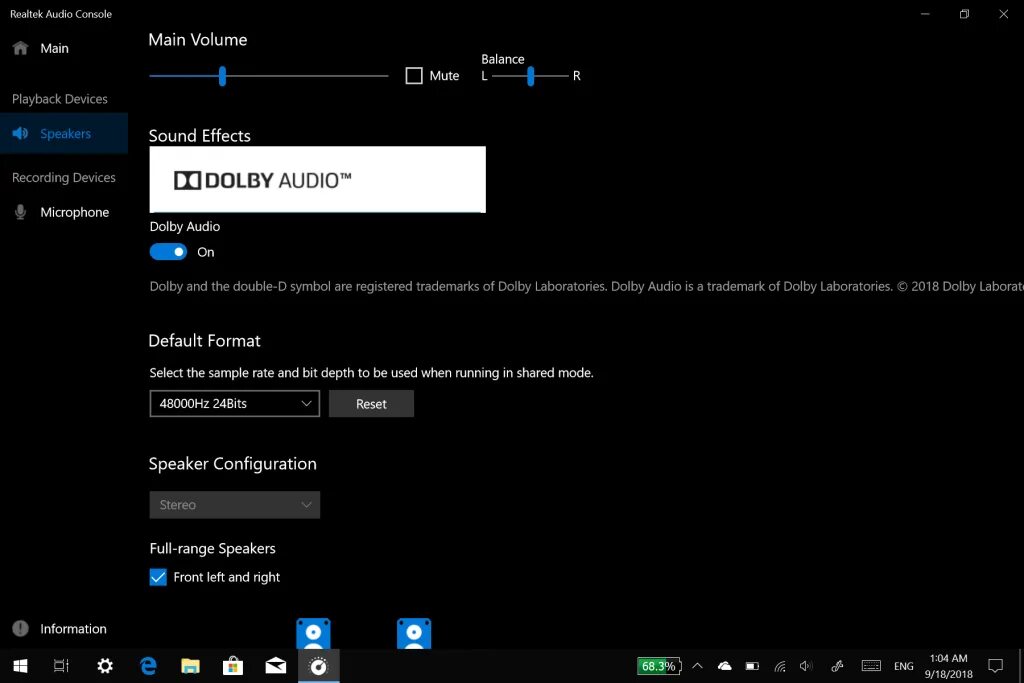Open Settings gear on the taskbar
Screen dimensions: 1024x683
[104, 666]
